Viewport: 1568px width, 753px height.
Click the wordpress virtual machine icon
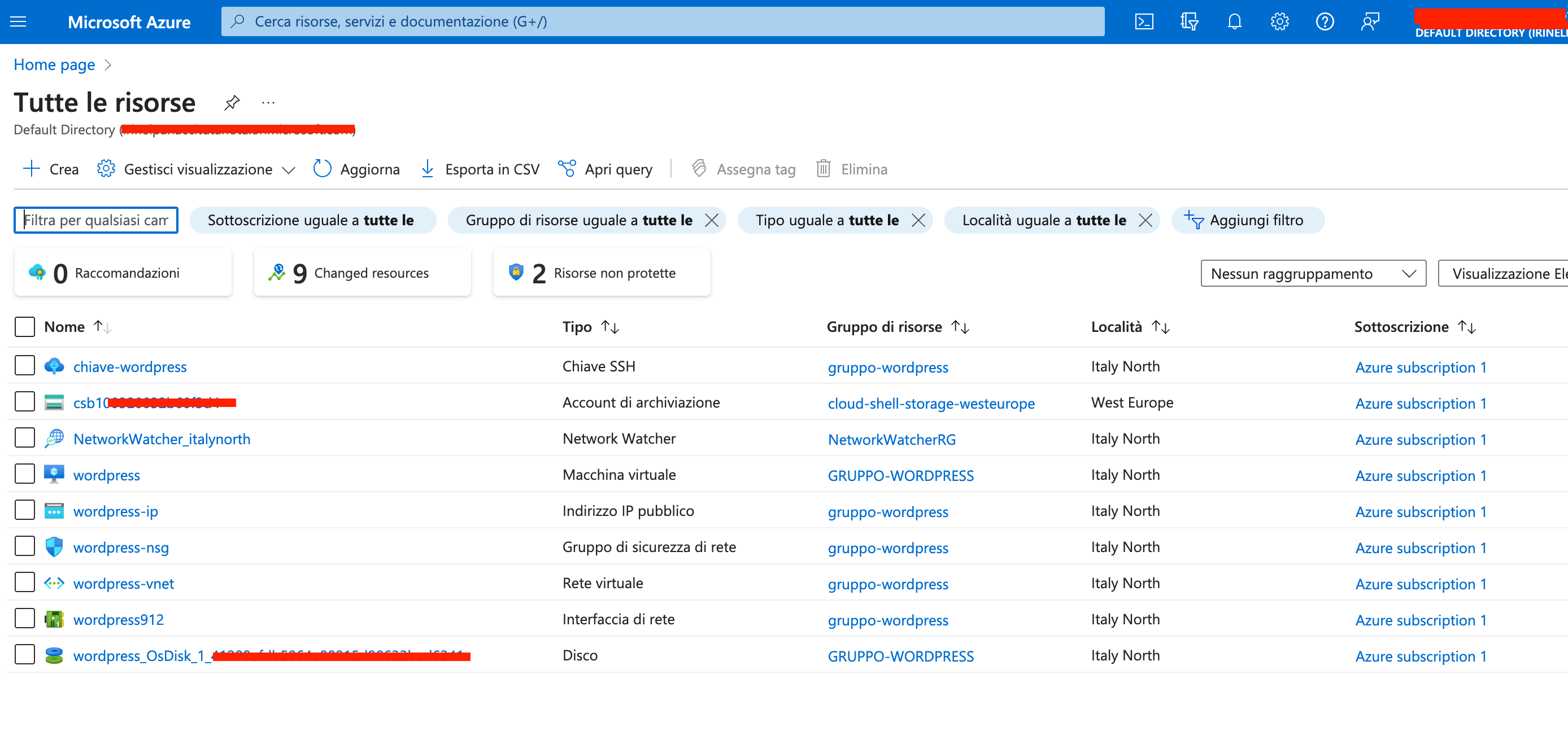54,474
